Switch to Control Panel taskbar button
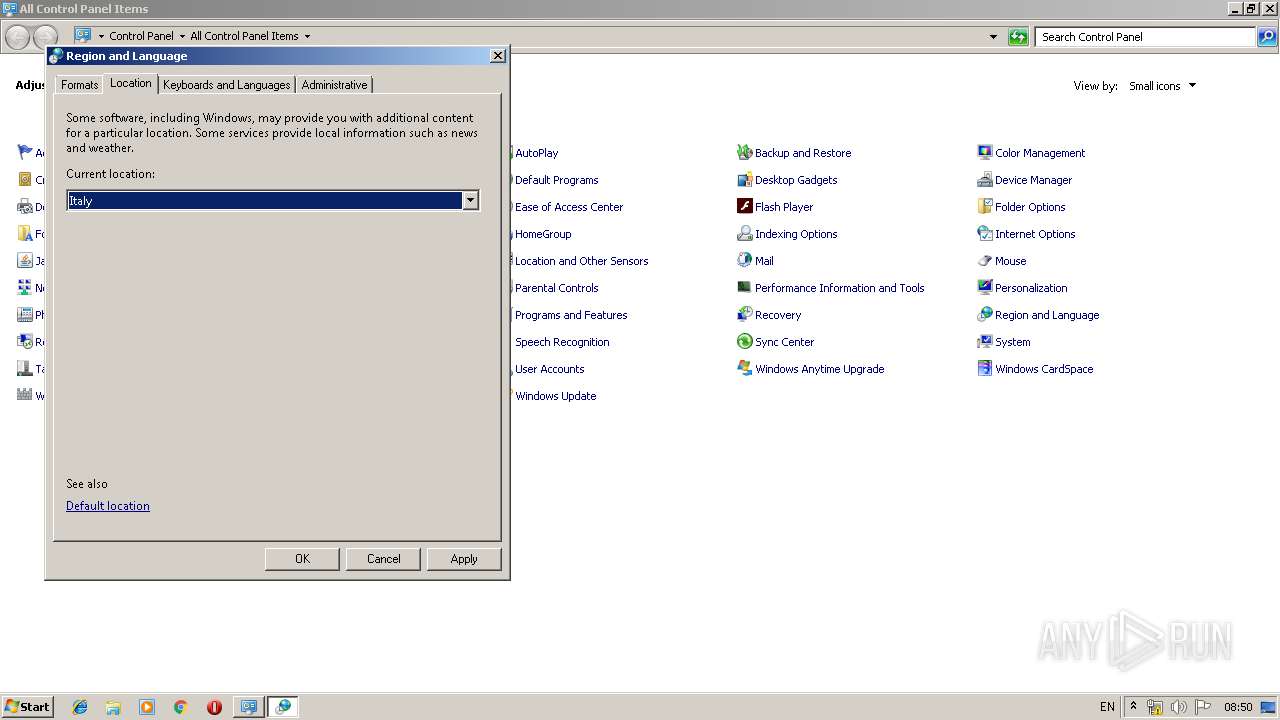Screen dimensions: 1280x720 [x=247, y=707]
